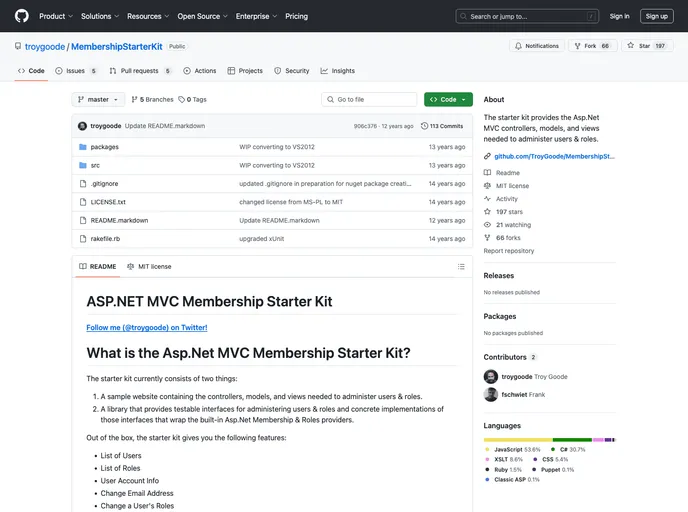The image size is (688, 512).
Task: Click Troy Goode contributor avatar
Action: pyautogui.click(x=491, y=376)
